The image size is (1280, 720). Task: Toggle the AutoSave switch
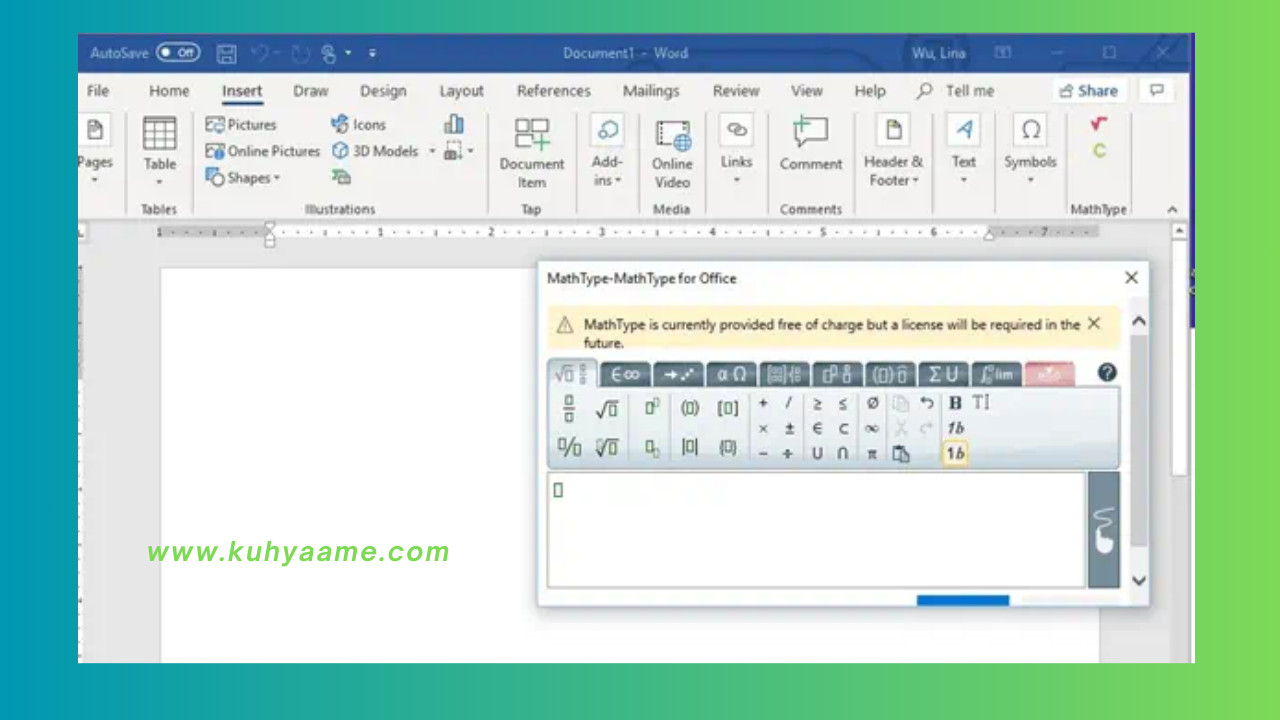(x=178, y=53)
